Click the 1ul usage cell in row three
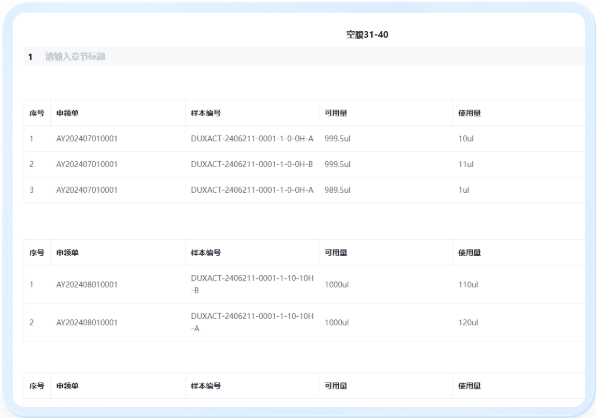Viewport: 596px width, 418px height. click(x=464, y=190)
